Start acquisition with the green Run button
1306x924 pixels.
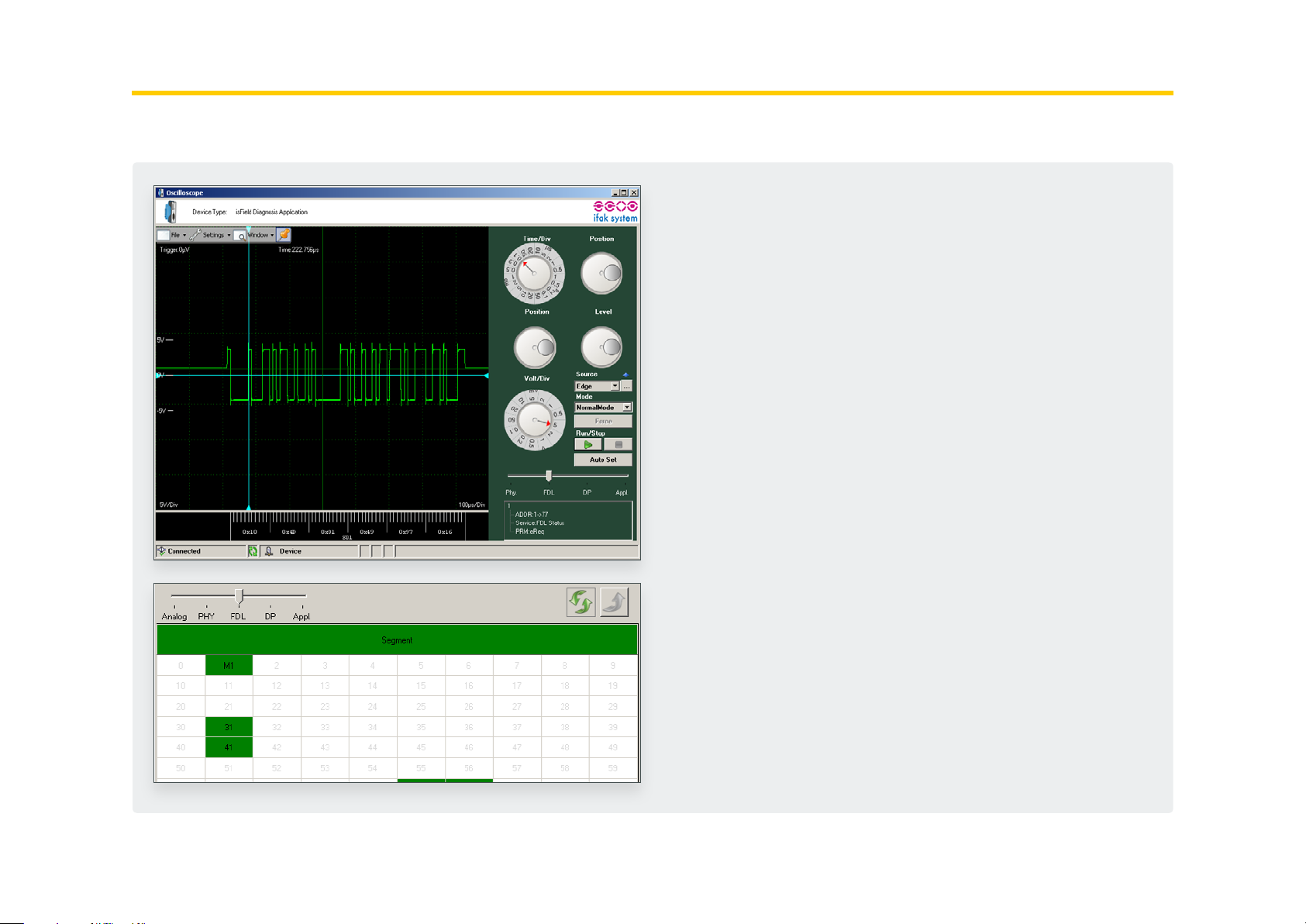tap(588, 444)
